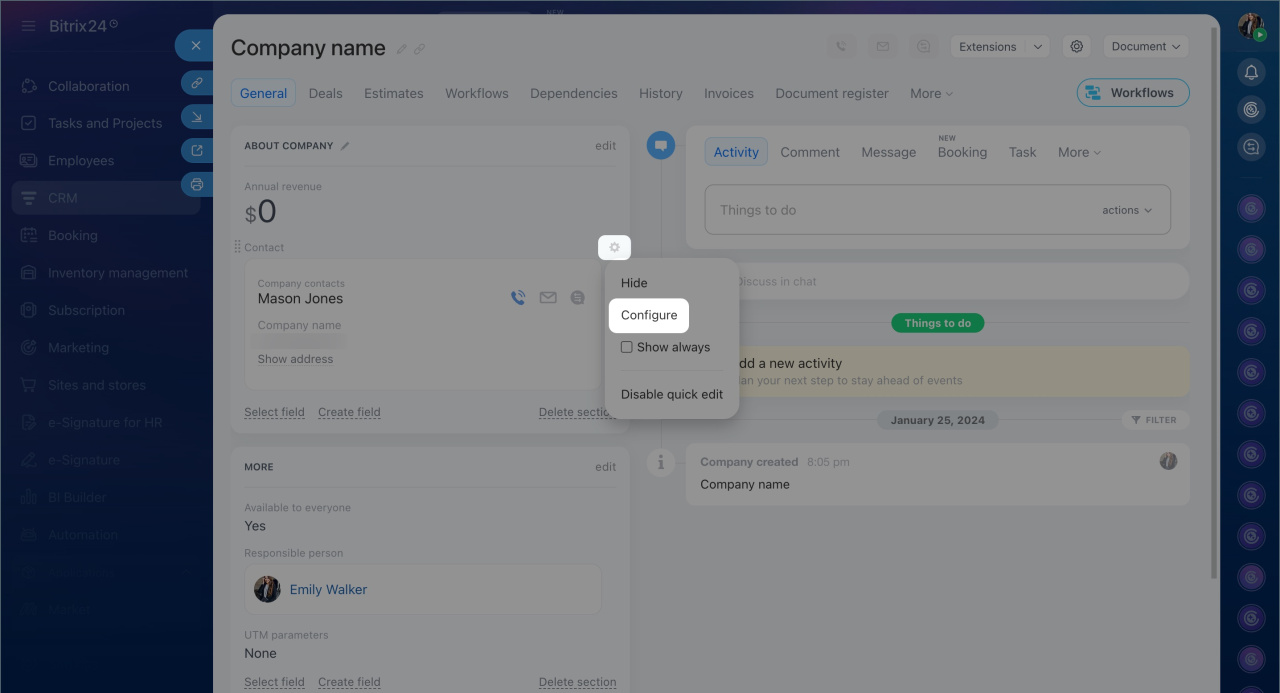Open the Extensions dropdown arrow
Screen dimensions: 1280x693
point(1038,47)
